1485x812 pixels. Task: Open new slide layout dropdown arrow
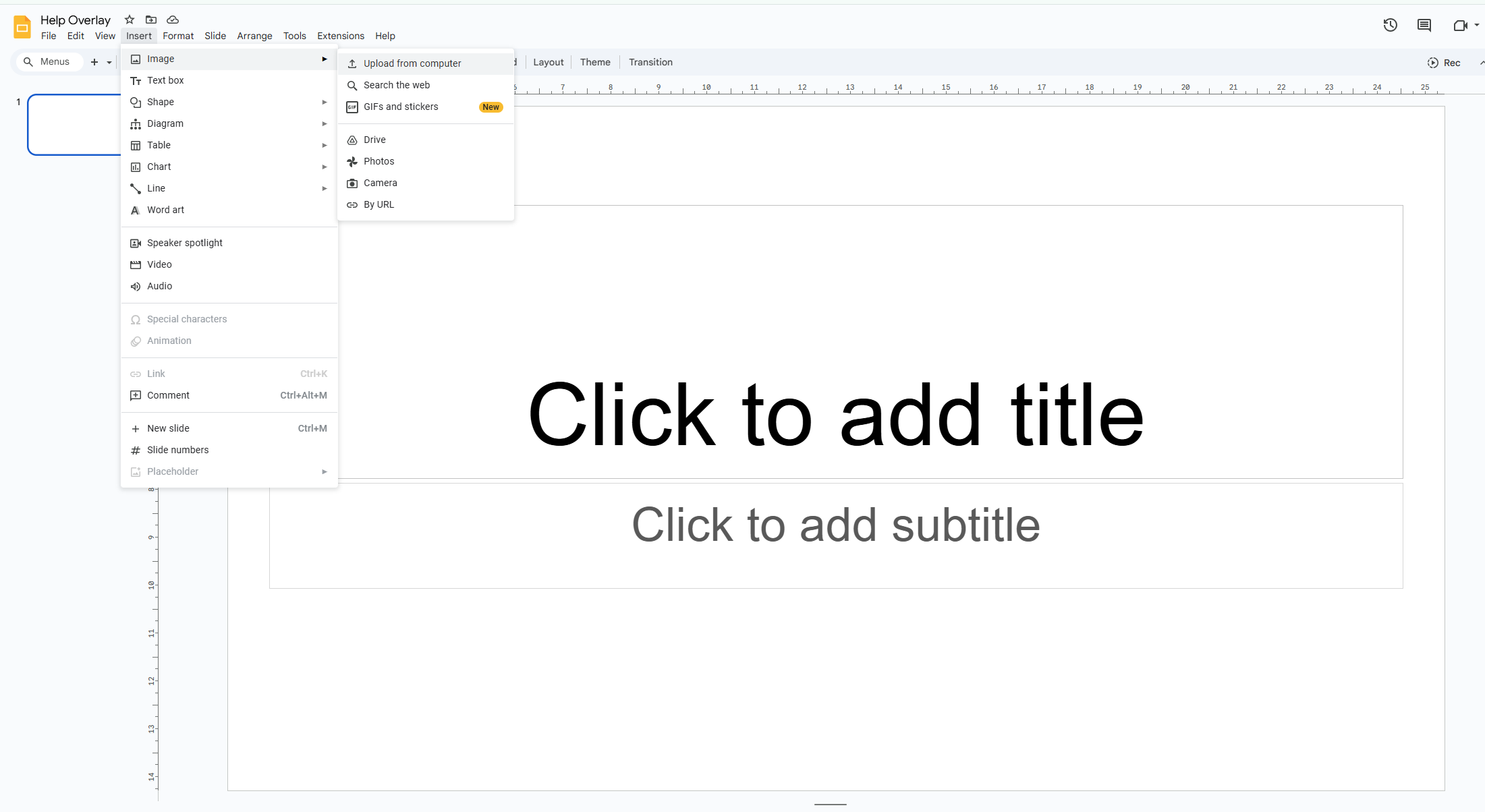coord(109,62)
